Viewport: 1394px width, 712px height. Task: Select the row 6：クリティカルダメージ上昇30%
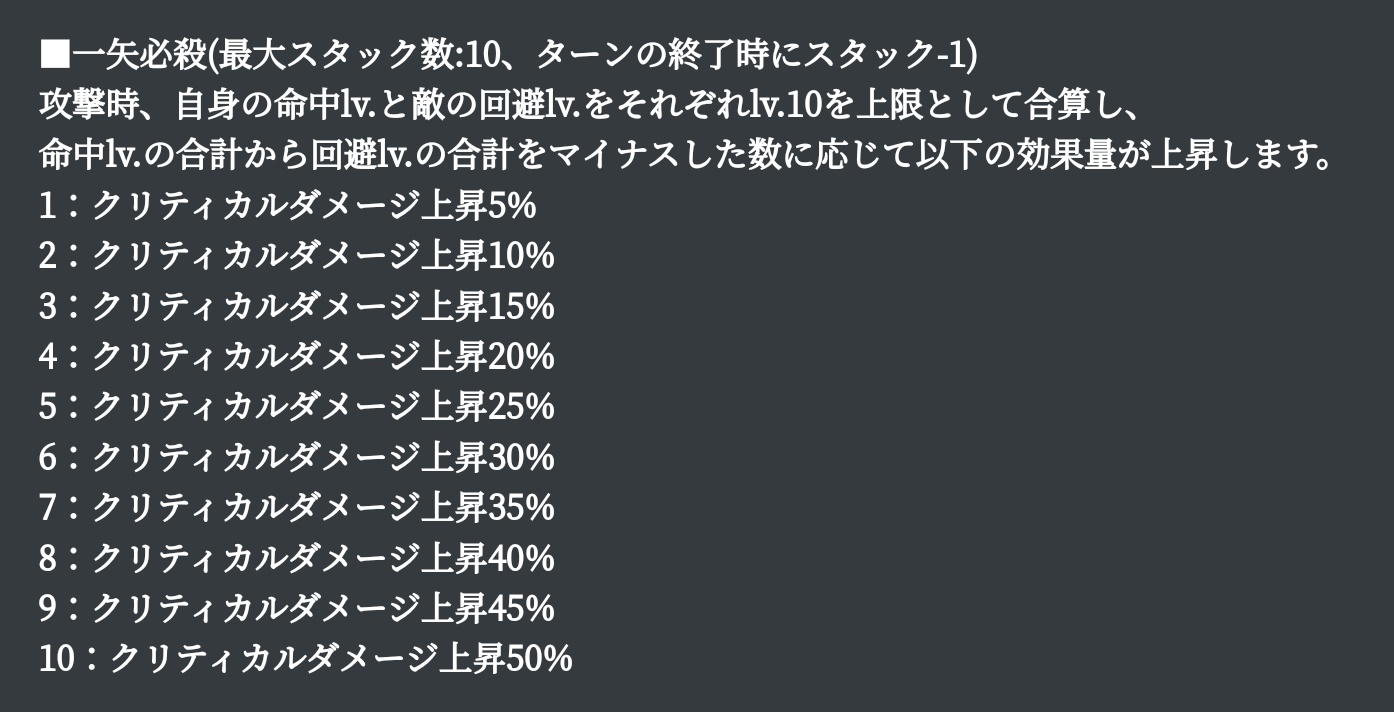pos(296,457)
